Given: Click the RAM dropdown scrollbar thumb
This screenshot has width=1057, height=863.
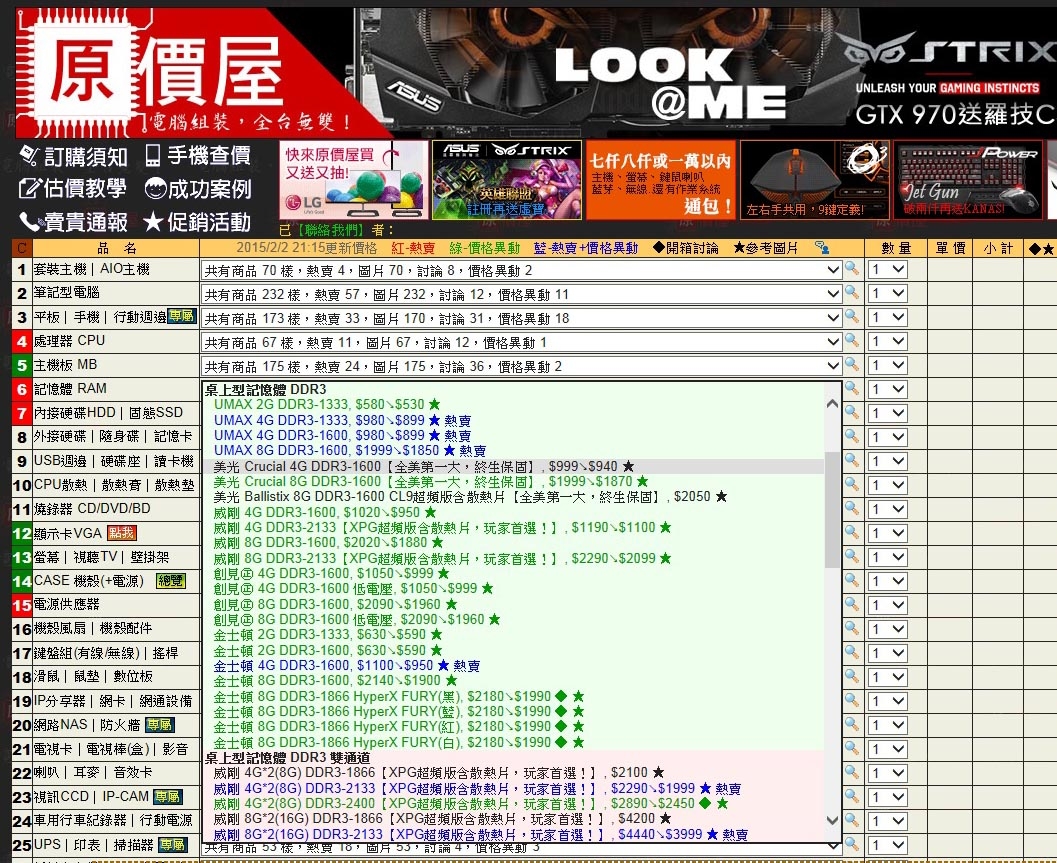Looking at the screenshot, I should click(x=833, y=510).
